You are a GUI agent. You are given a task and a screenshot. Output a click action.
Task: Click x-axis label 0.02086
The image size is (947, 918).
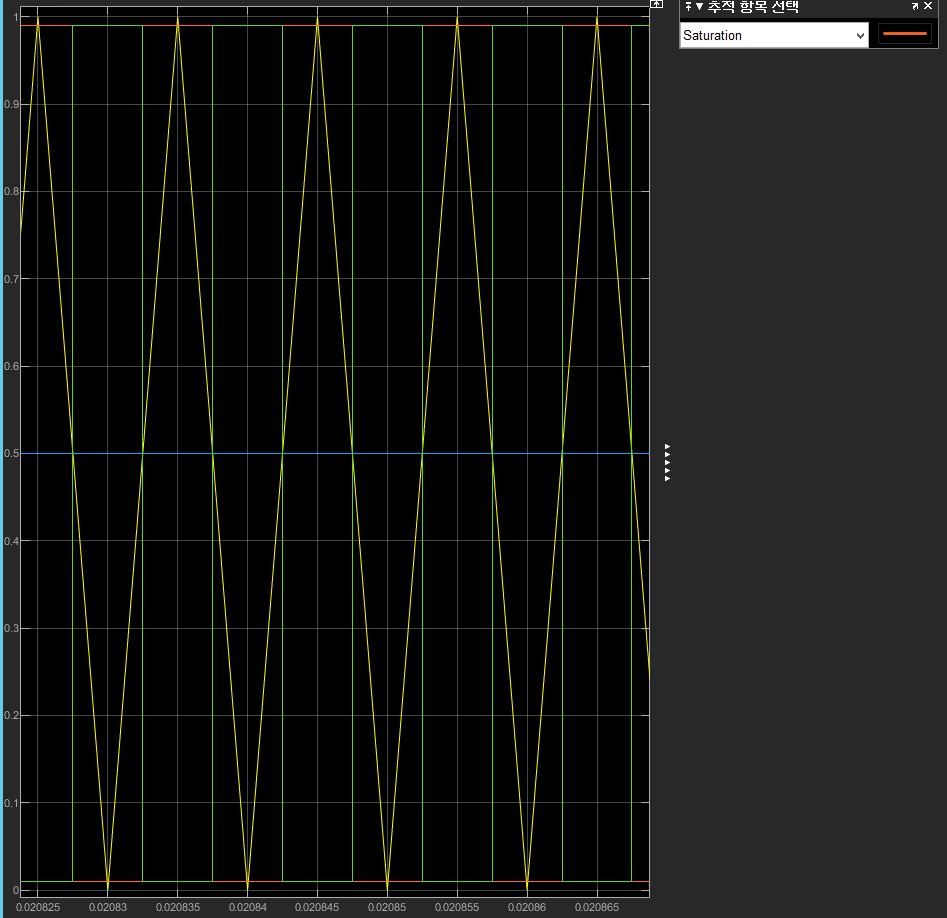(x=527, y=907)
